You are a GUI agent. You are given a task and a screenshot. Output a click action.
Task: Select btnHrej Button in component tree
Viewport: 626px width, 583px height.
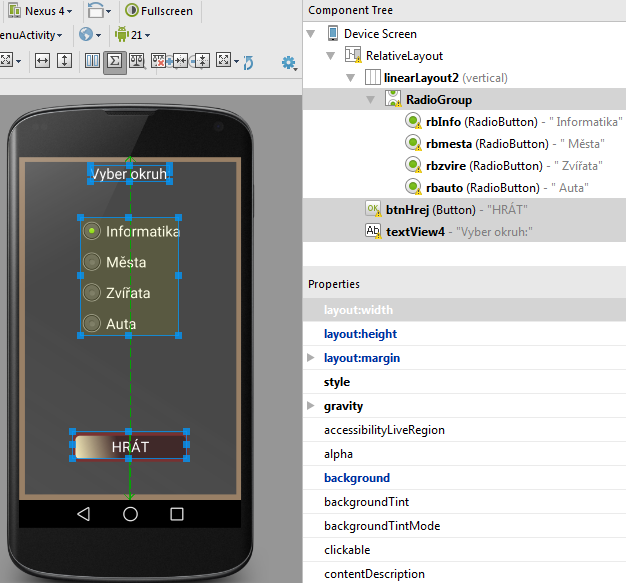pyautogui.click(x=456, y=210)
